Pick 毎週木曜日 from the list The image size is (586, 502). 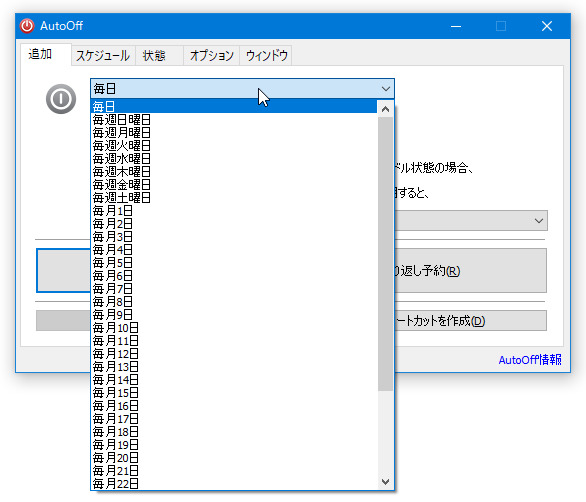point(234,172)
